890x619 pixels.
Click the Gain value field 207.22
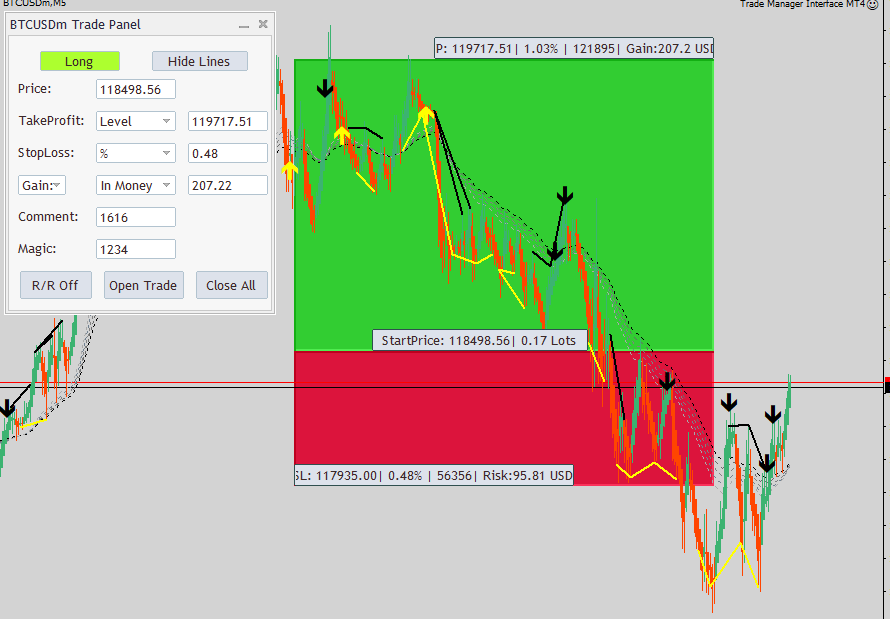point(228,185)
